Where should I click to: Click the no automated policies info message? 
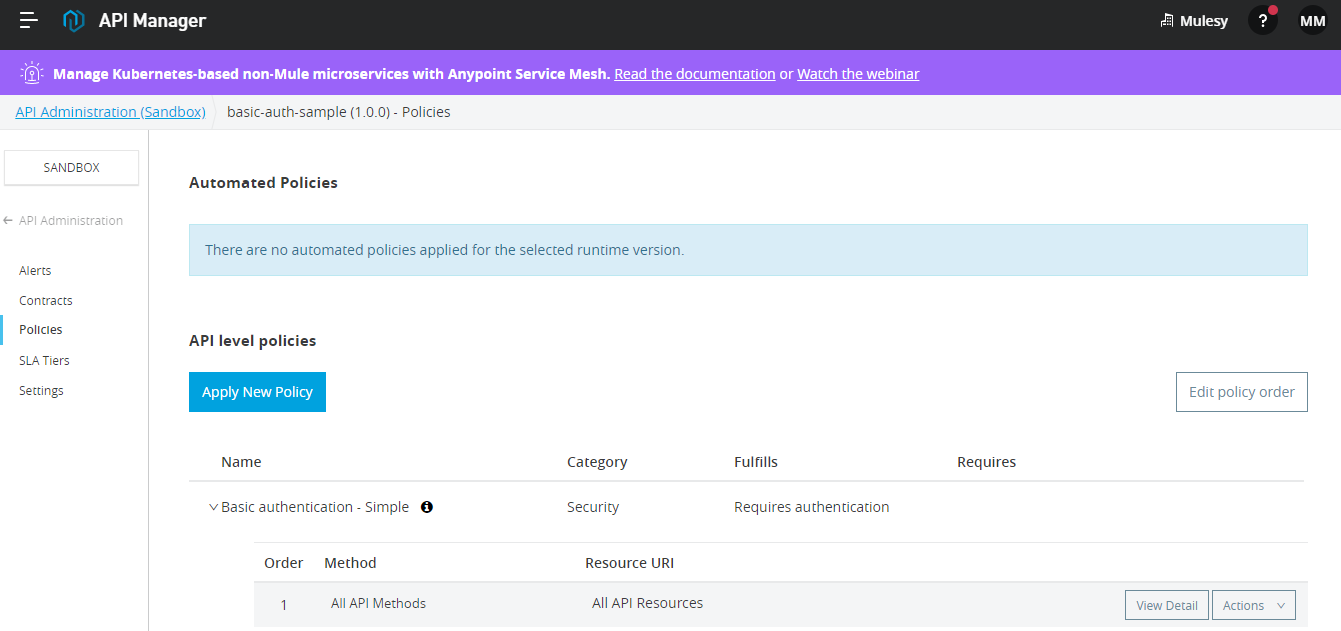[748, 250]
